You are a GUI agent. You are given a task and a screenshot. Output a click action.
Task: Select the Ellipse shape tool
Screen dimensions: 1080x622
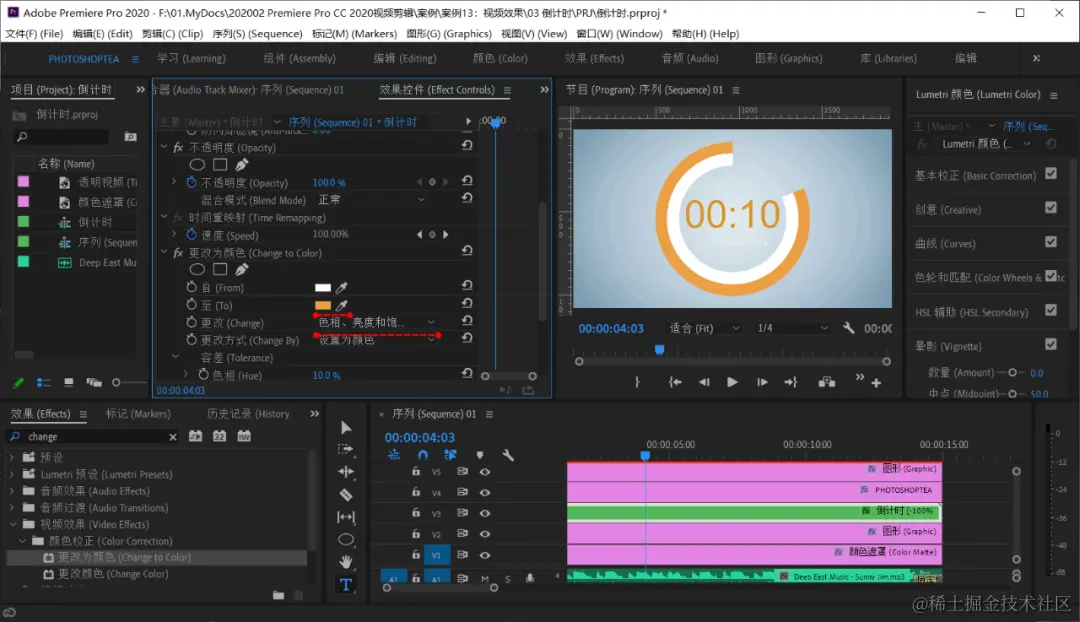pyautogui.click(x=346, y=539)
